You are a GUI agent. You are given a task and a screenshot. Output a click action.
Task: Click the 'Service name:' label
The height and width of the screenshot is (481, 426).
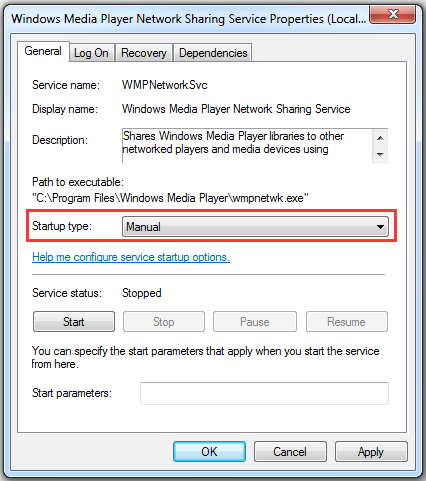[66, 85]
